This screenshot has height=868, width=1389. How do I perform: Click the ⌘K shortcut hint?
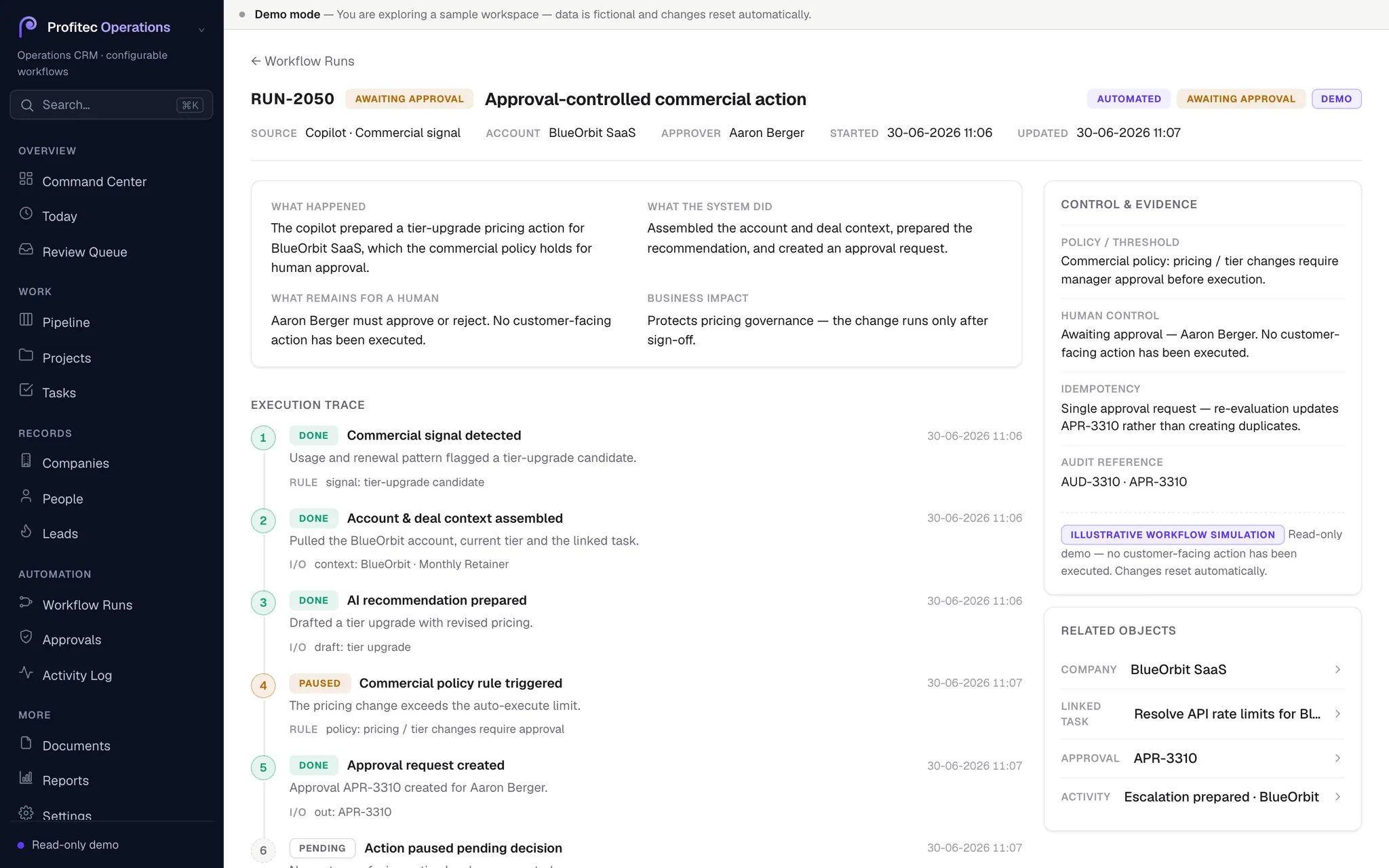[x=190, y=105]
